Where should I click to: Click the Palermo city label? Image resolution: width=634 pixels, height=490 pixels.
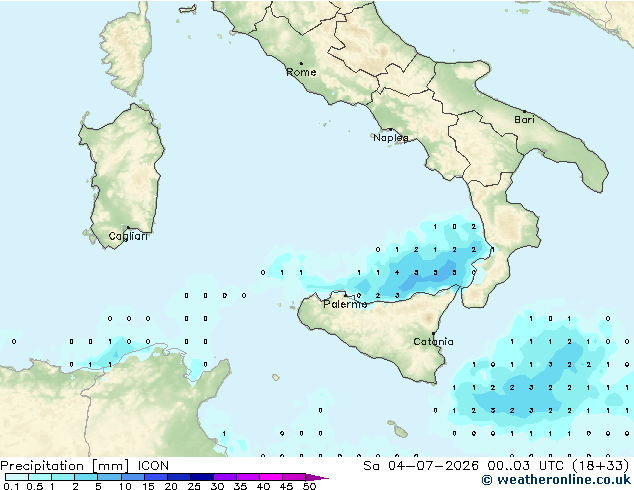tap(345, 304)
